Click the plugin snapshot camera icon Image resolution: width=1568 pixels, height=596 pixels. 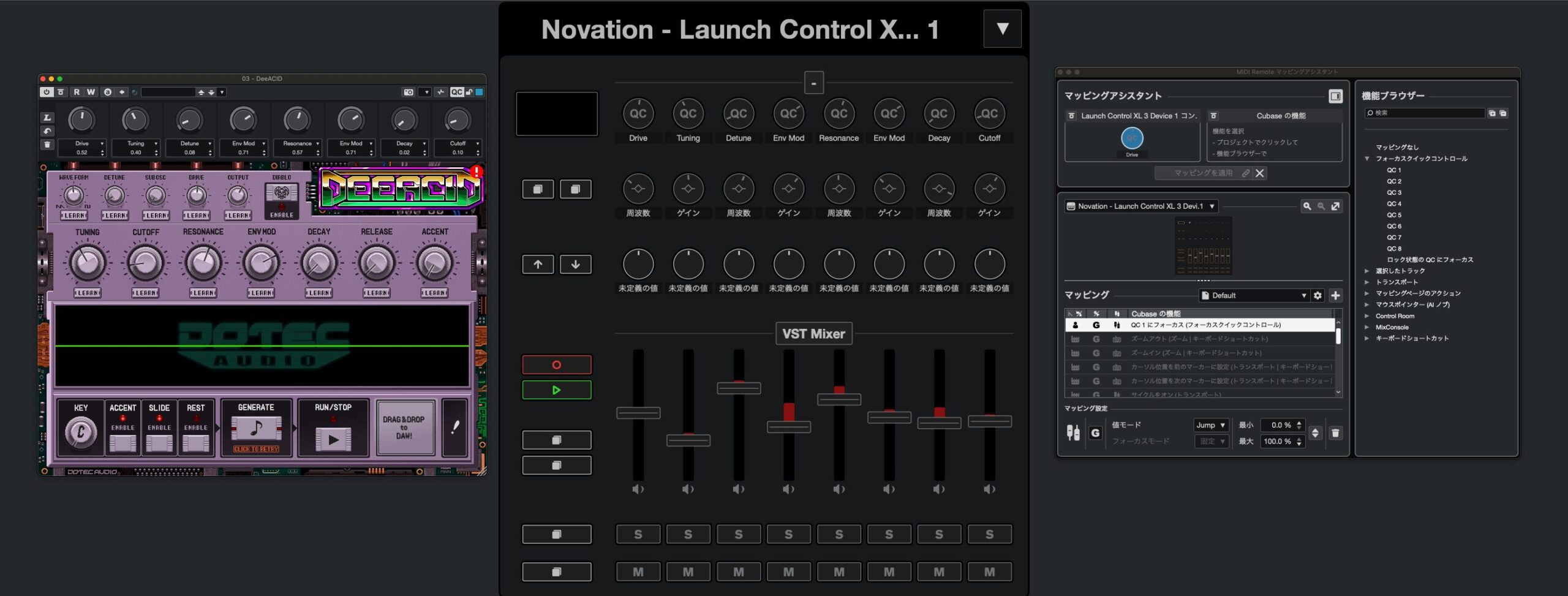[409, 92]
